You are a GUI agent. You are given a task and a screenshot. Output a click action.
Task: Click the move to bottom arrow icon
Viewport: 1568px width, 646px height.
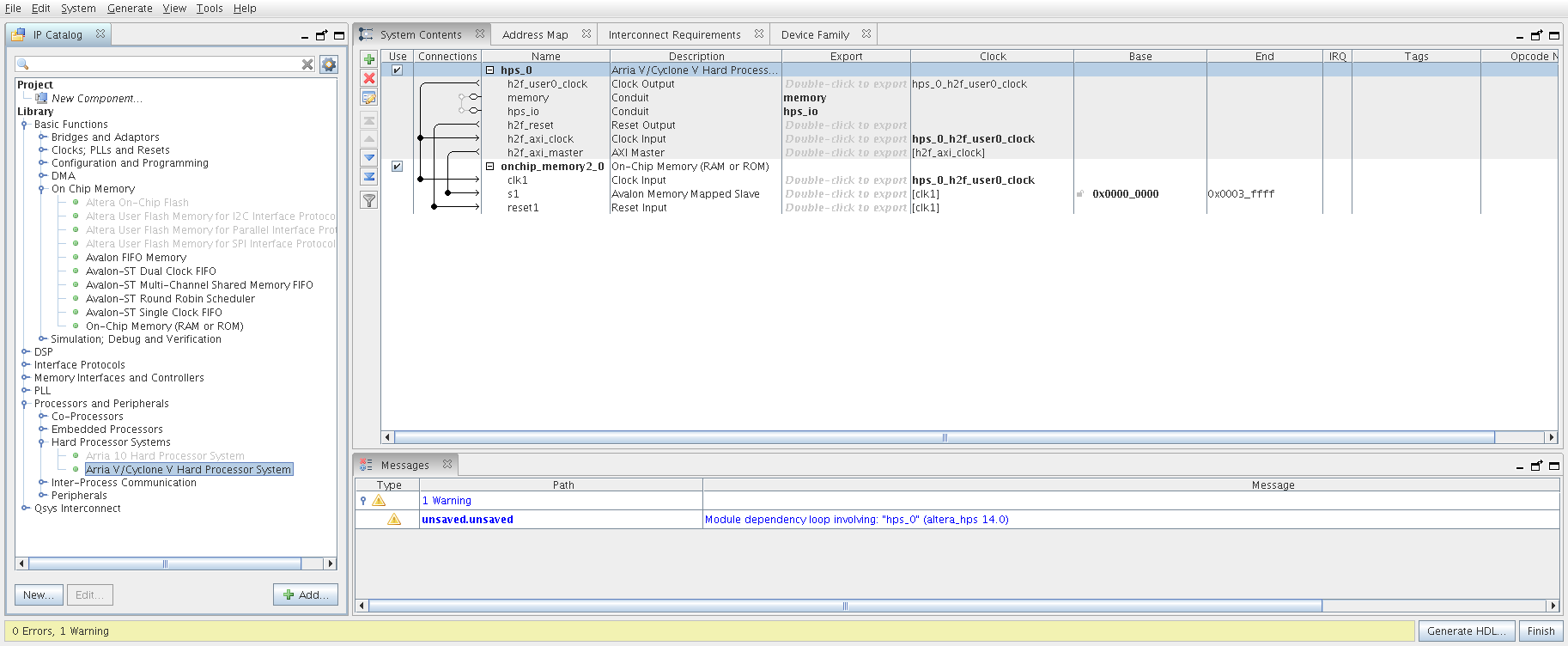point(369,176)
